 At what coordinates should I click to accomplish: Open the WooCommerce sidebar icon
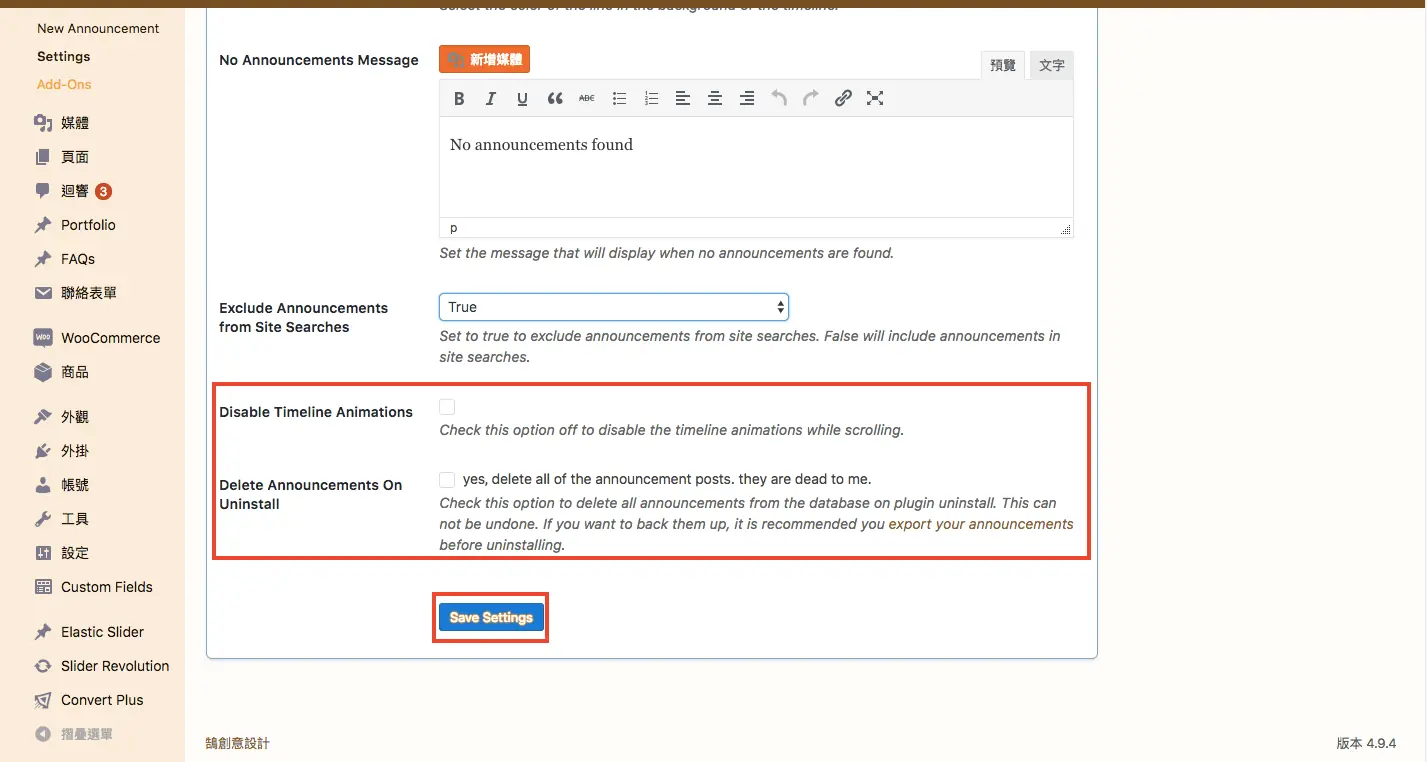pos(43,338)
